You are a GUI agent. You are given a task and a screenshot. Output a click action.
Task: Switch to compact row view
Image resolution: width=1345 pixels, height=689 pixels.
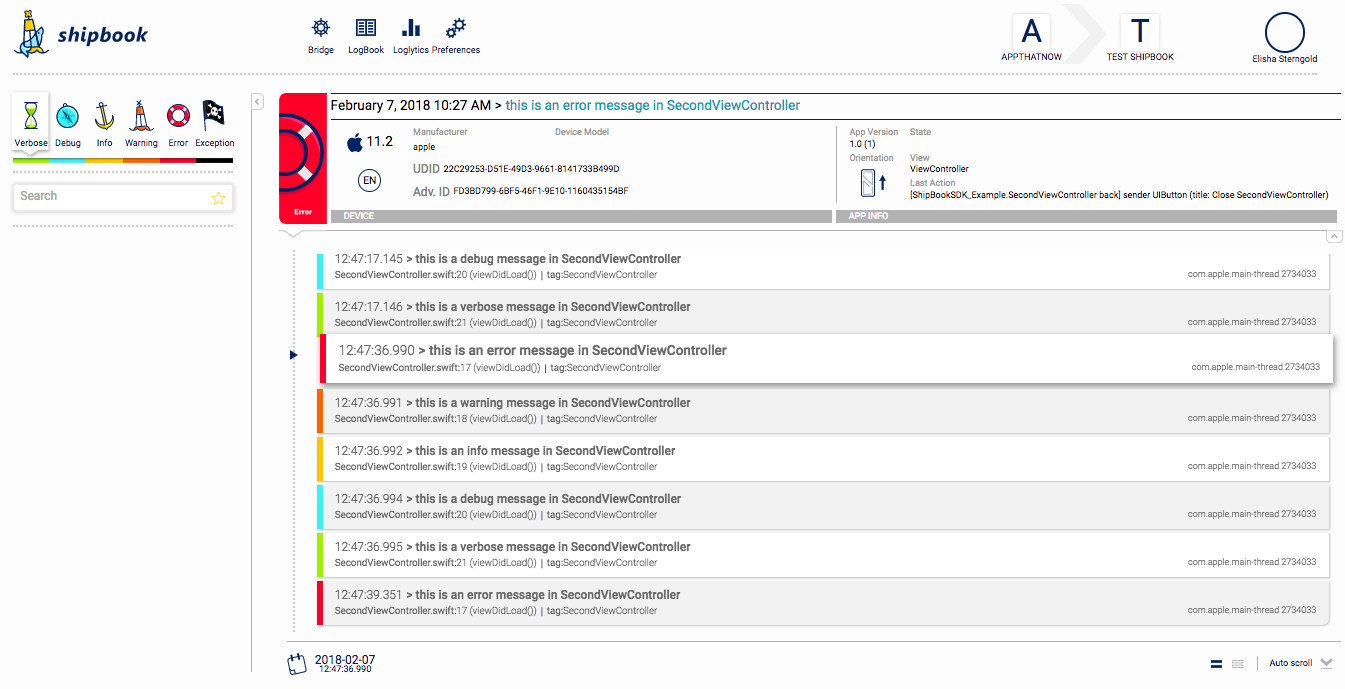1237,663
